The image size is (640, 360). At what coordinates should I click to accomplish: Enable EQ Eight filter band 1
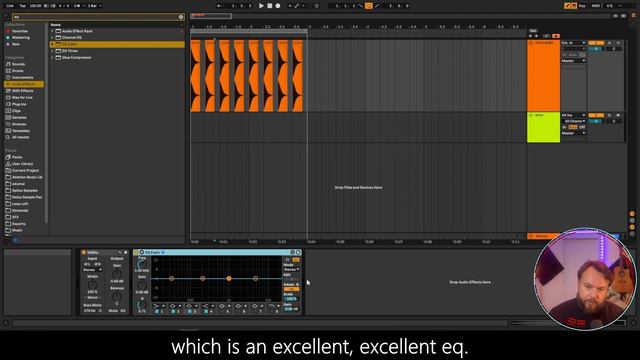[x=157, y=311]
